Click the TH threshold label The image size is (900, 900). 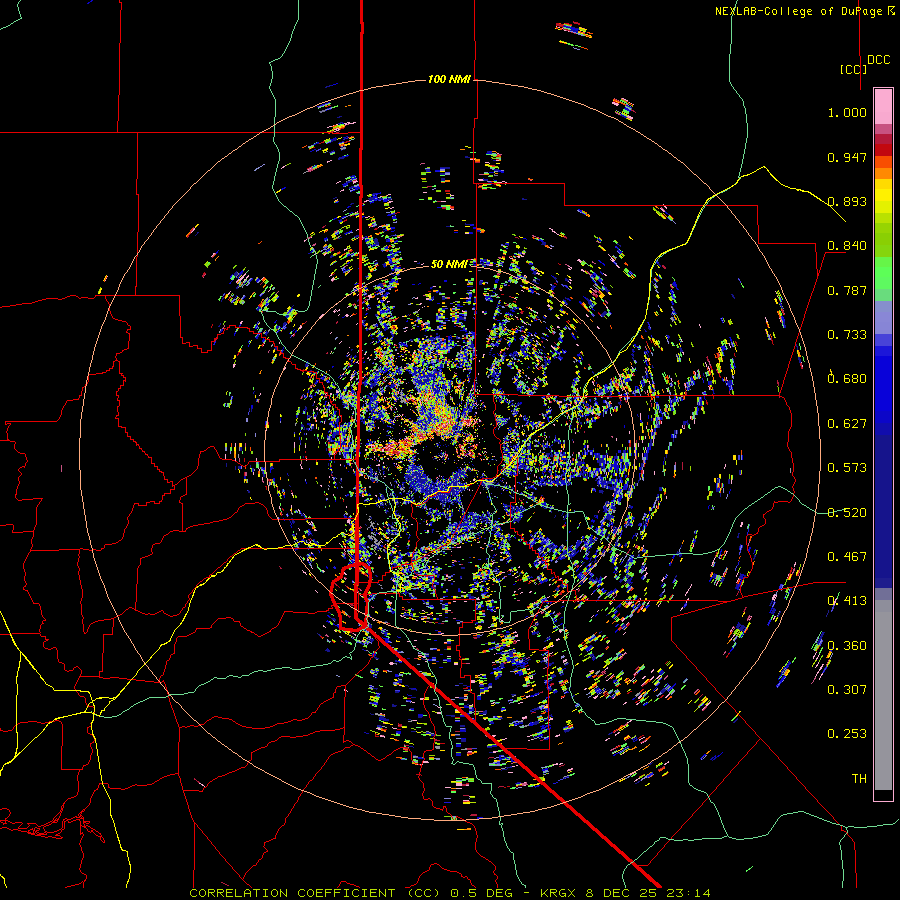[x=859, y=779]
